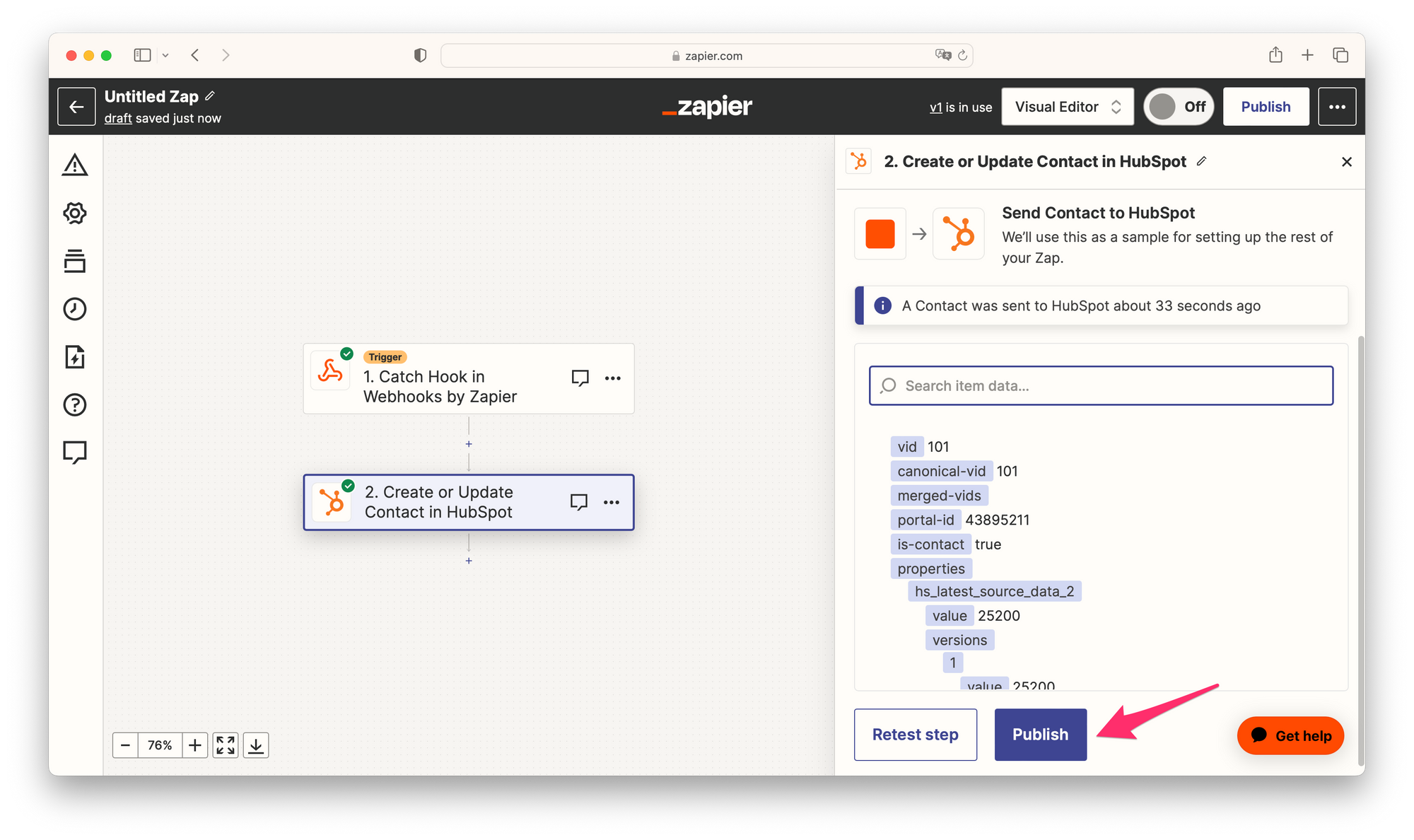Click Safari privacy shield icon
1414x840 pixels.
420,55
